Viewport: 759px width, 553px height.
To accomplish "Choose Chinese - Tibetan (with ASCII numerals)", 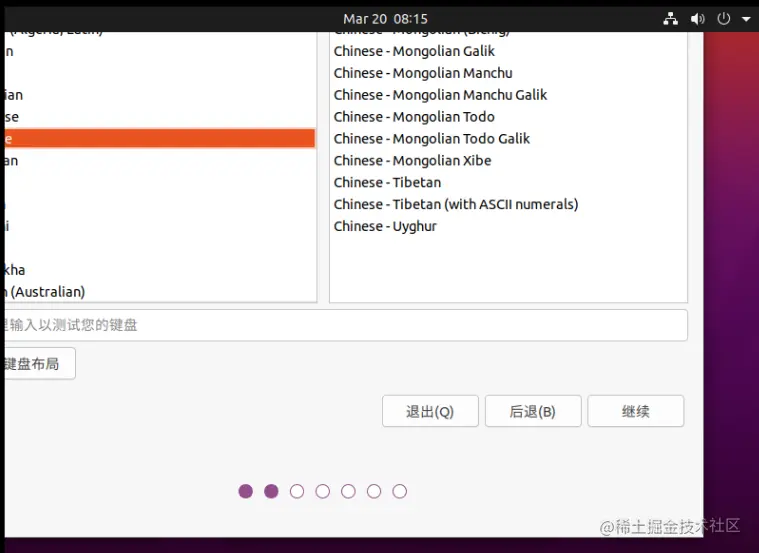I will tap(456, 204).
